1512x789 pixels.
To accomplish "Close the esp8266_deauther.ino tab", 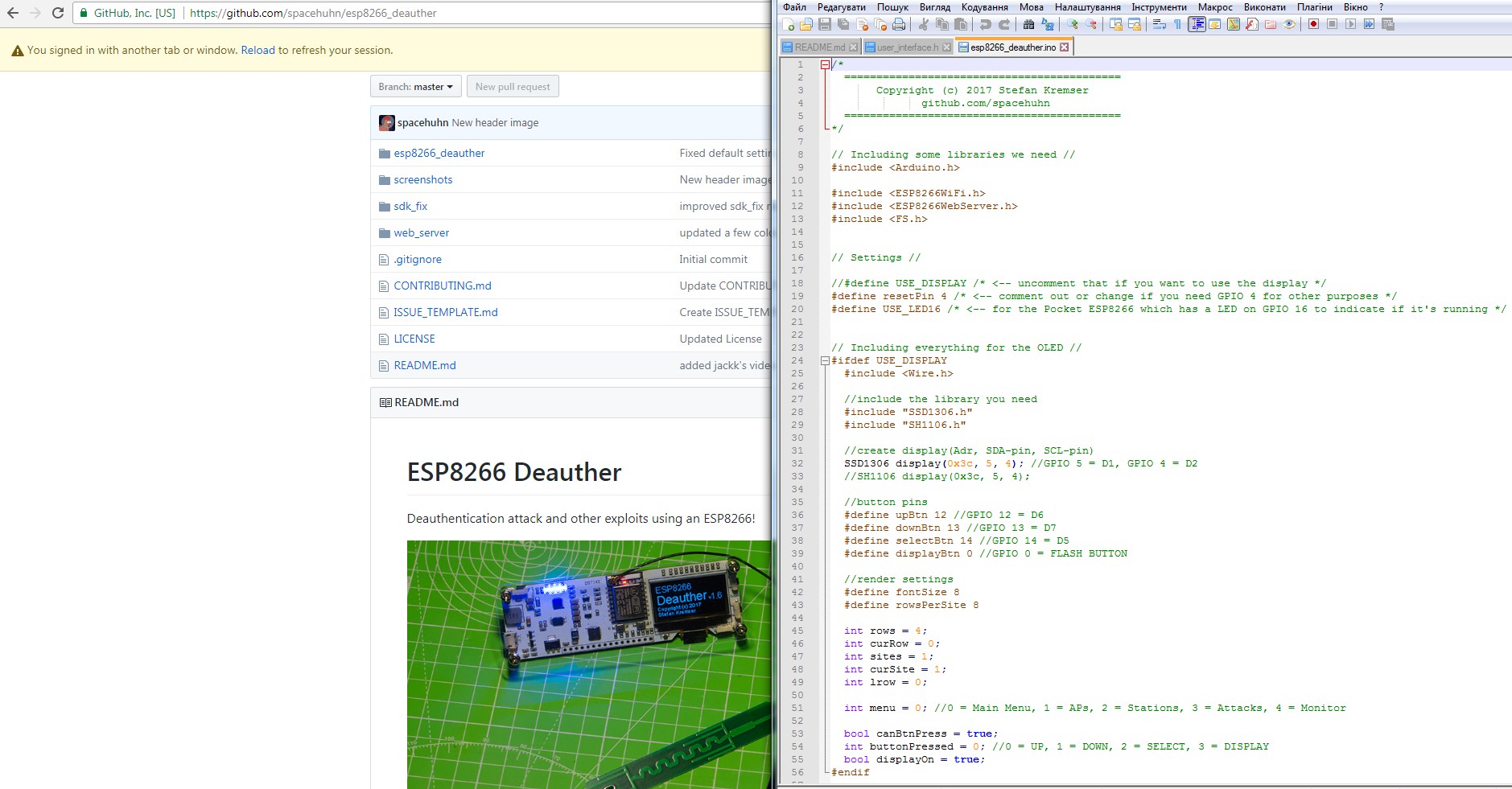I will [1064, 47].
